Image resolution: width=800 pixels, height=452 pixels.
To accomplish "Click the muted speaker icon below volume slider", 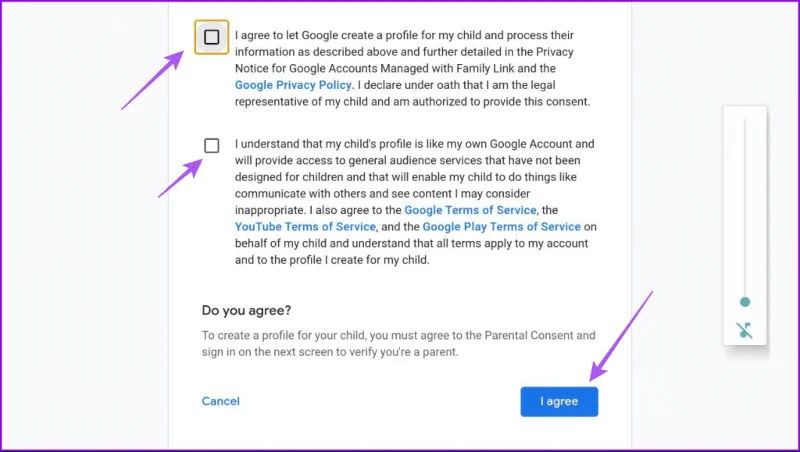I will [x=745, y=331].
